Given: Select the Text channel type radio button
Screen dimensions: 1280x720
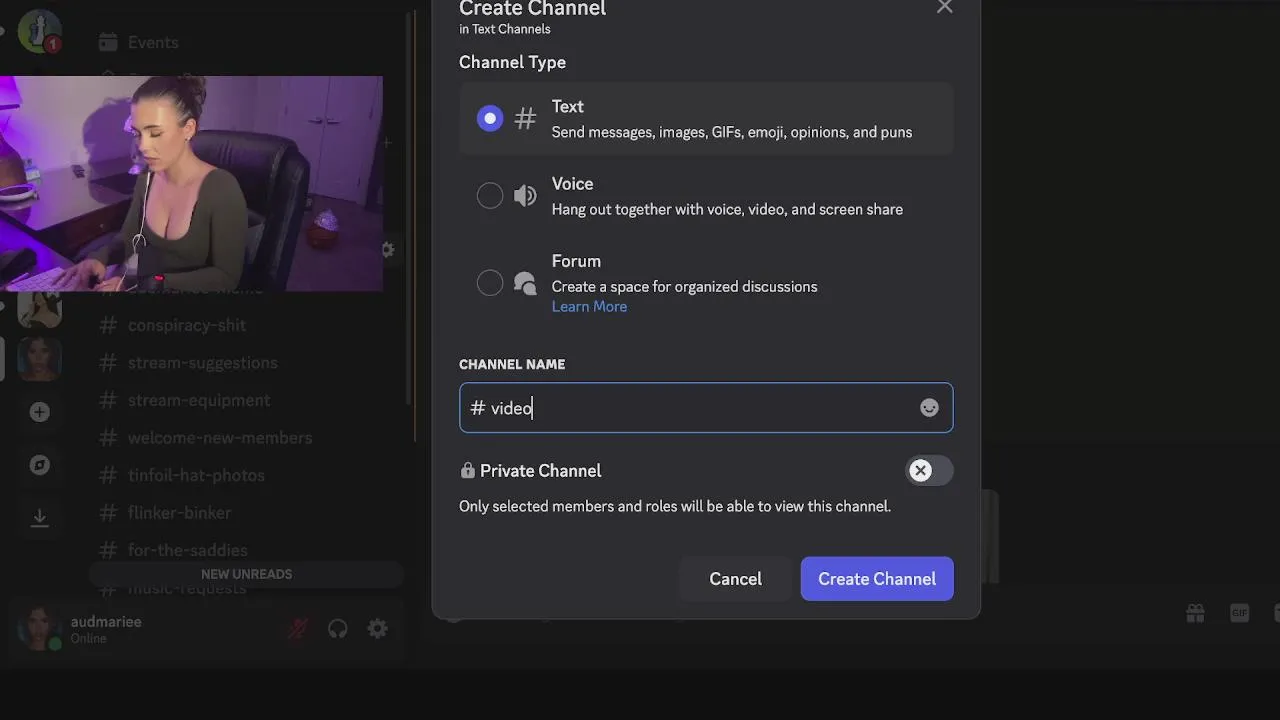Looking at the screenshot, I should coord(490,119).
